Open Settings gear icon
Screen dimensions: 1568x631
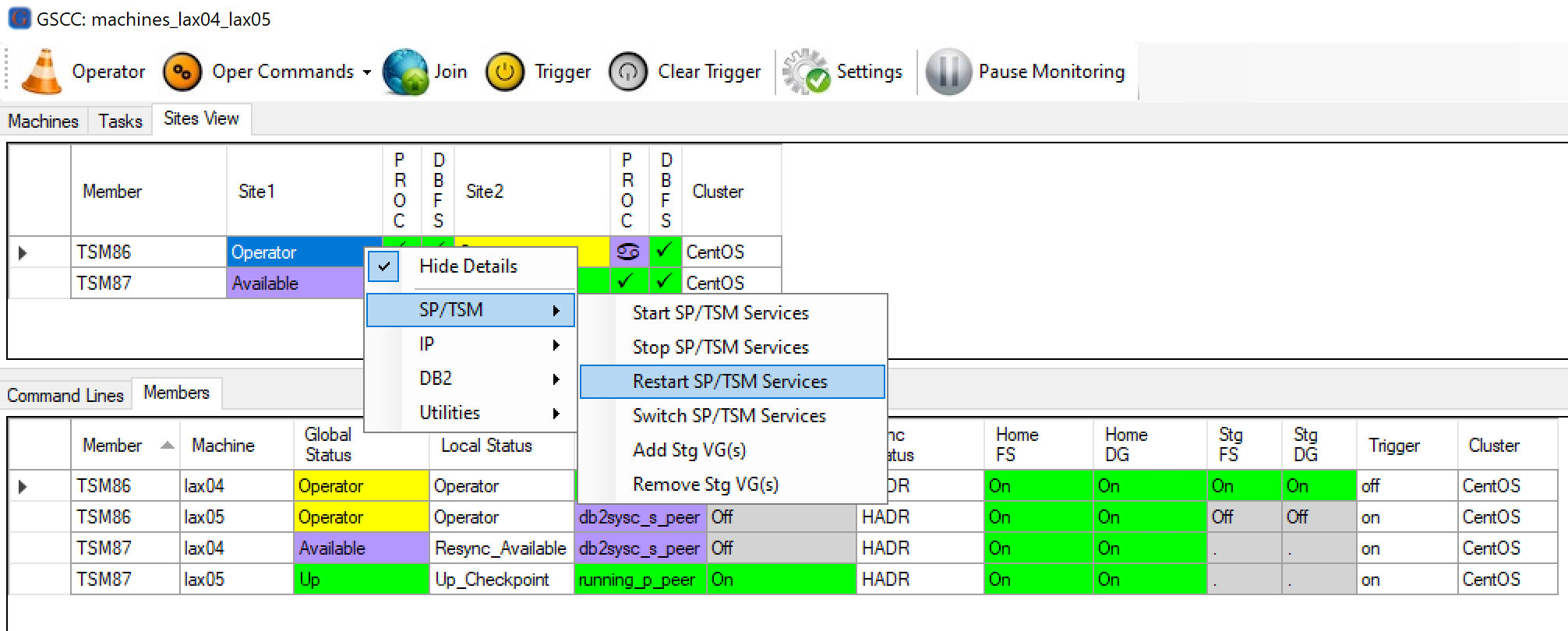pos(806,72)
